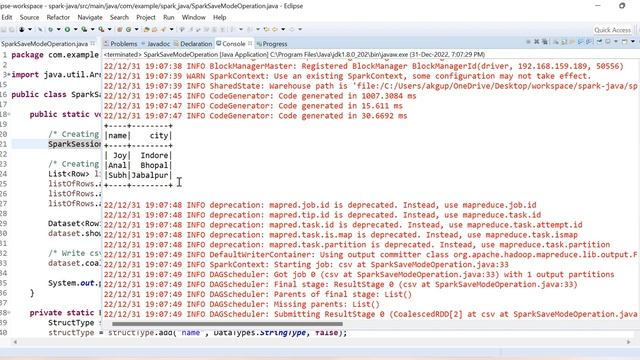Click the New Java Class icon
640x360 pixels.
coord(128,29)
